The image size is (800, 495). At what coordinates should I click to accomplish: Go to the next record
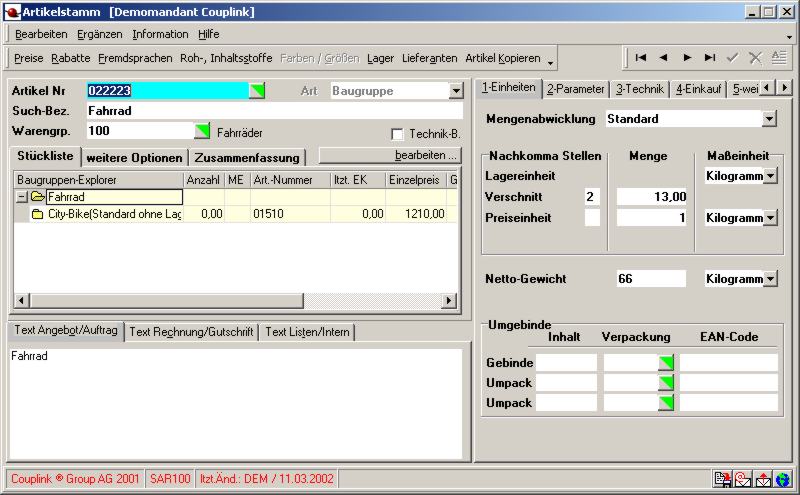coord(687,58)
